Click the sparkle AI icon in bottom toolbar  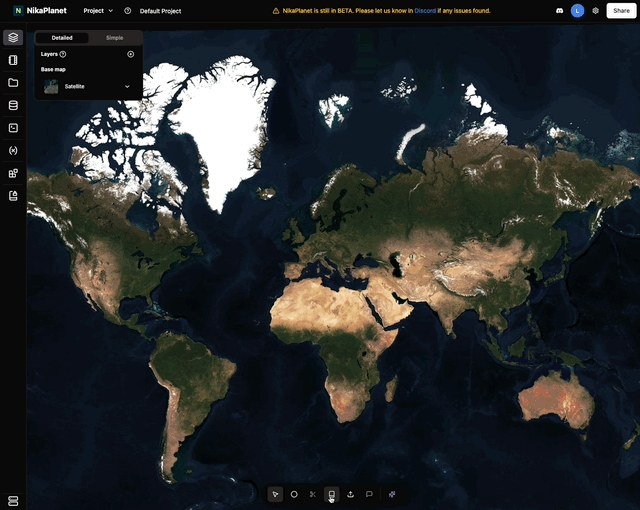pyautogui.click(x=392, y=494)
